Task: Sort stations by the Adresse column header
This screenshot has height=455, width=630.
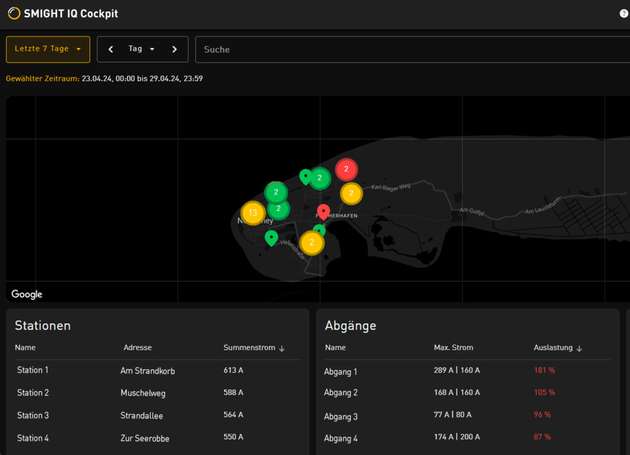Action: tap(137, 347)
